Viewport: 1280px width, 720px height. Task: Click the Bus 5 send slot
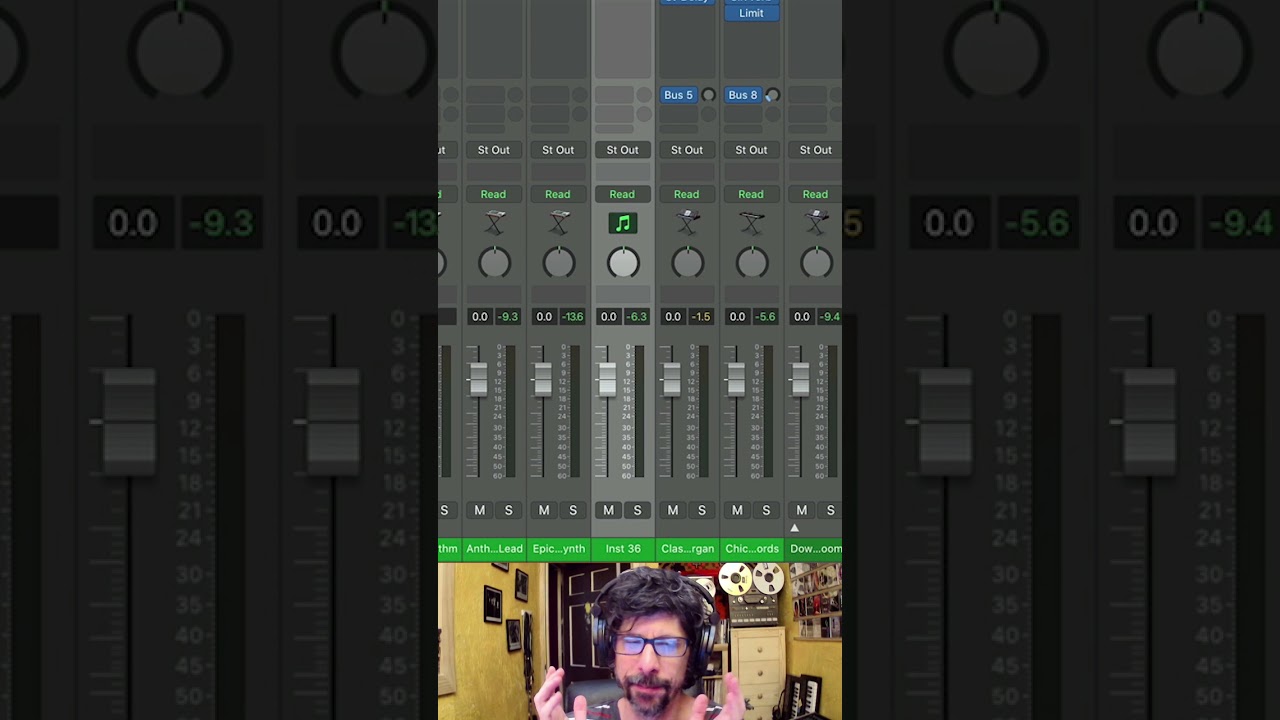click(678, 95)
